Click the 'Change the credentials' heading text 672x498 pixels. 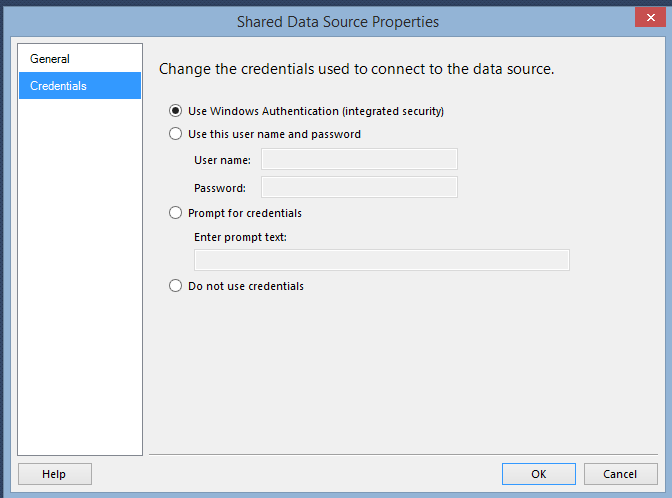click(x=357, y=69)
